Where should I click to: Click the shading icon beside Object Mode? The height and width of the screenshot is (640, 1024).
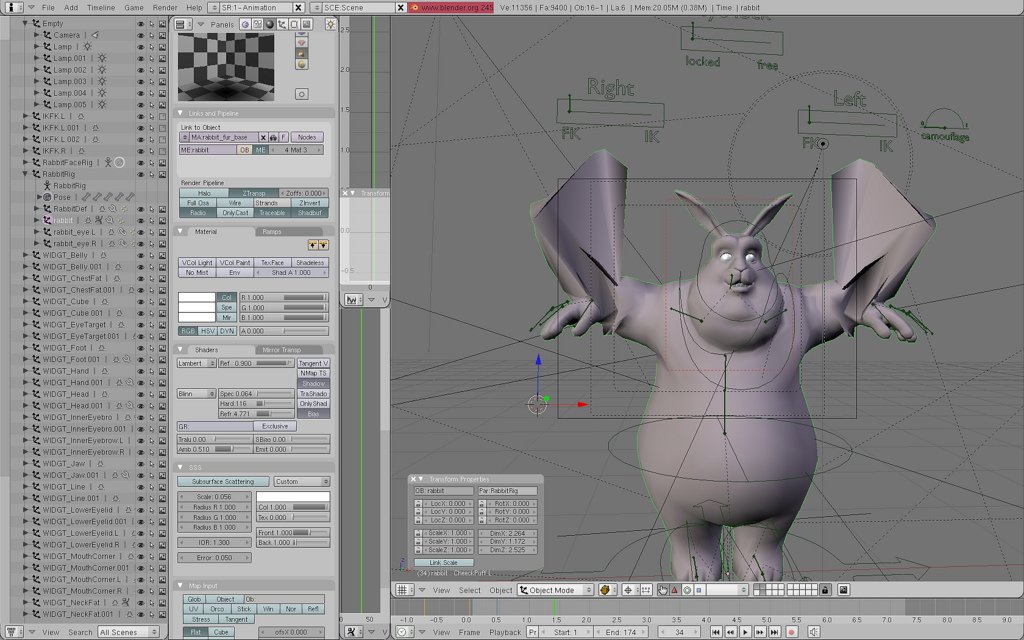tap(604, 590)
